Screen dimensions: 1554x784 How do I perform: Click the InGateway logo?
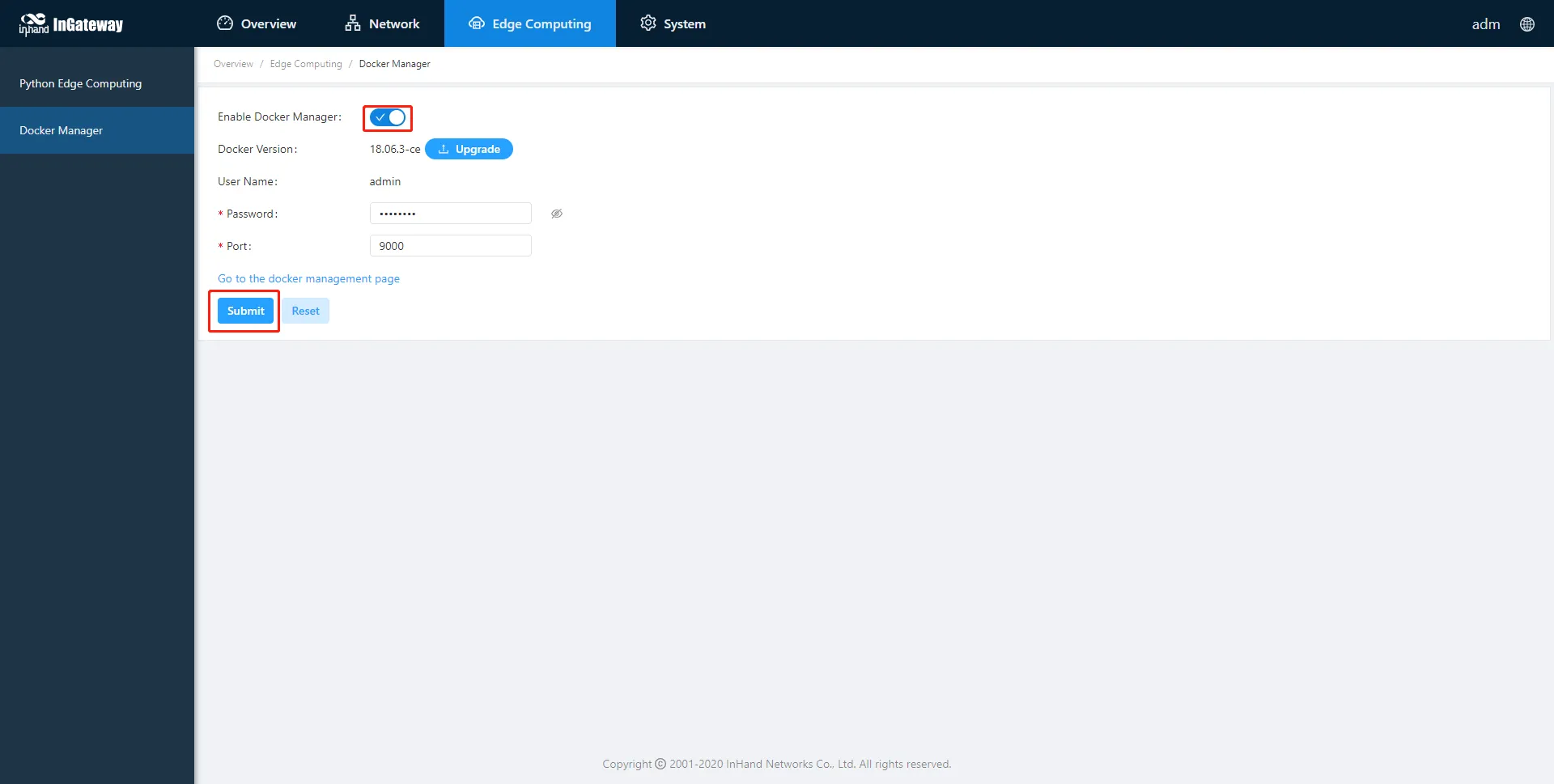click(x=71, y=24)
